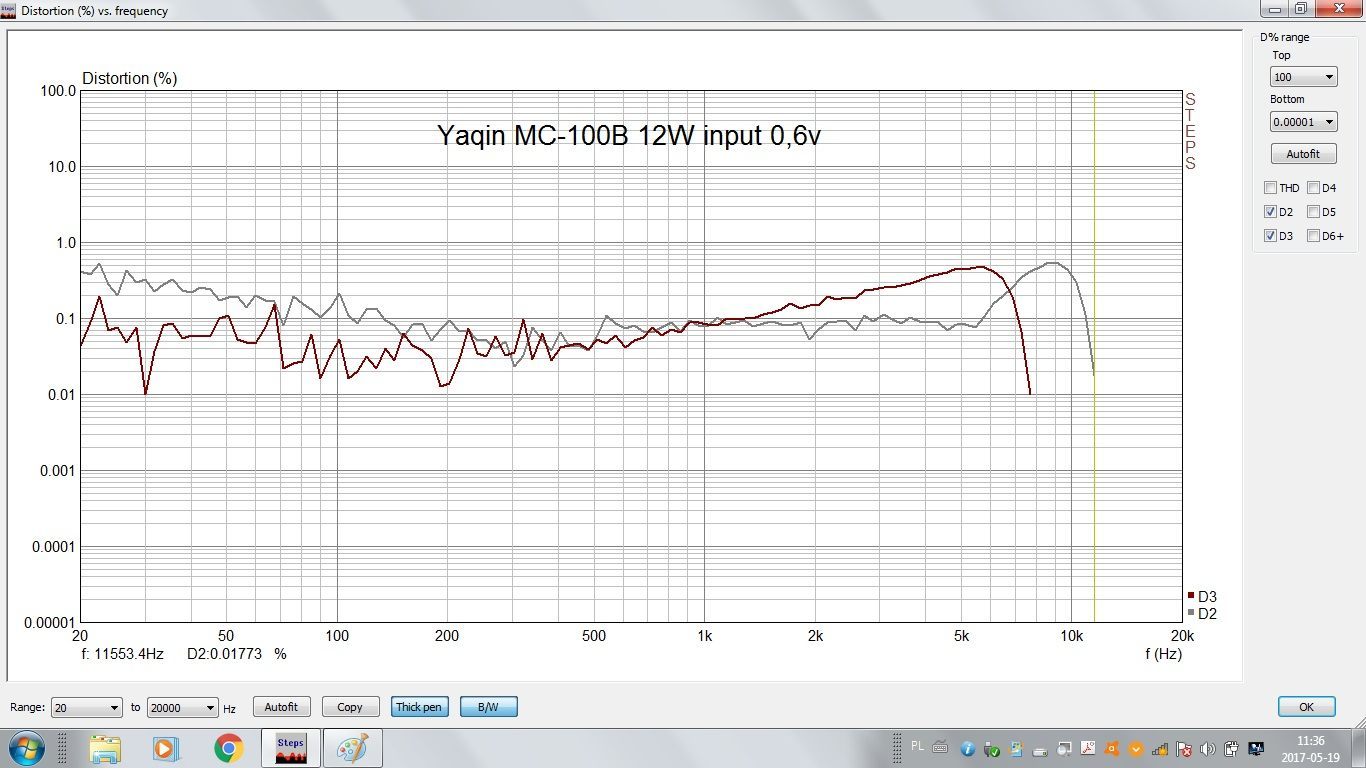The width and height of the screenshot is (1366, 768).
Task: Open the Windows Start menu
Action: [25, 748]
